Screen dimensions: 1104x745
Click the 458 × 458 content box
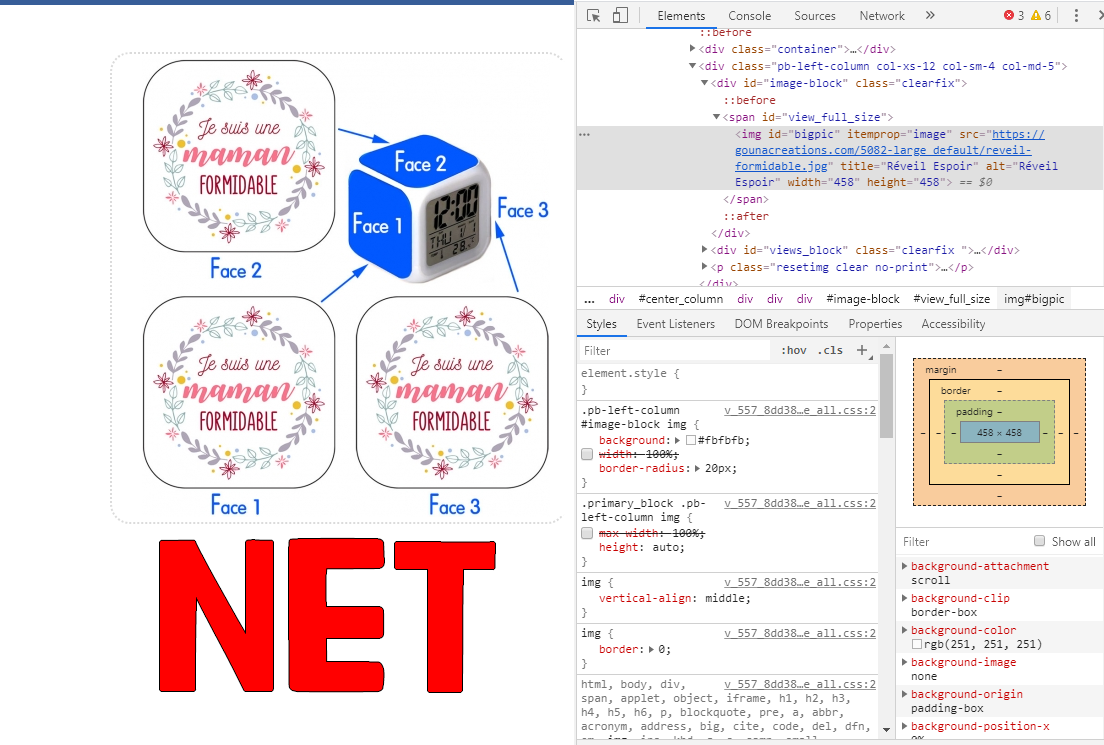(999, 432)
